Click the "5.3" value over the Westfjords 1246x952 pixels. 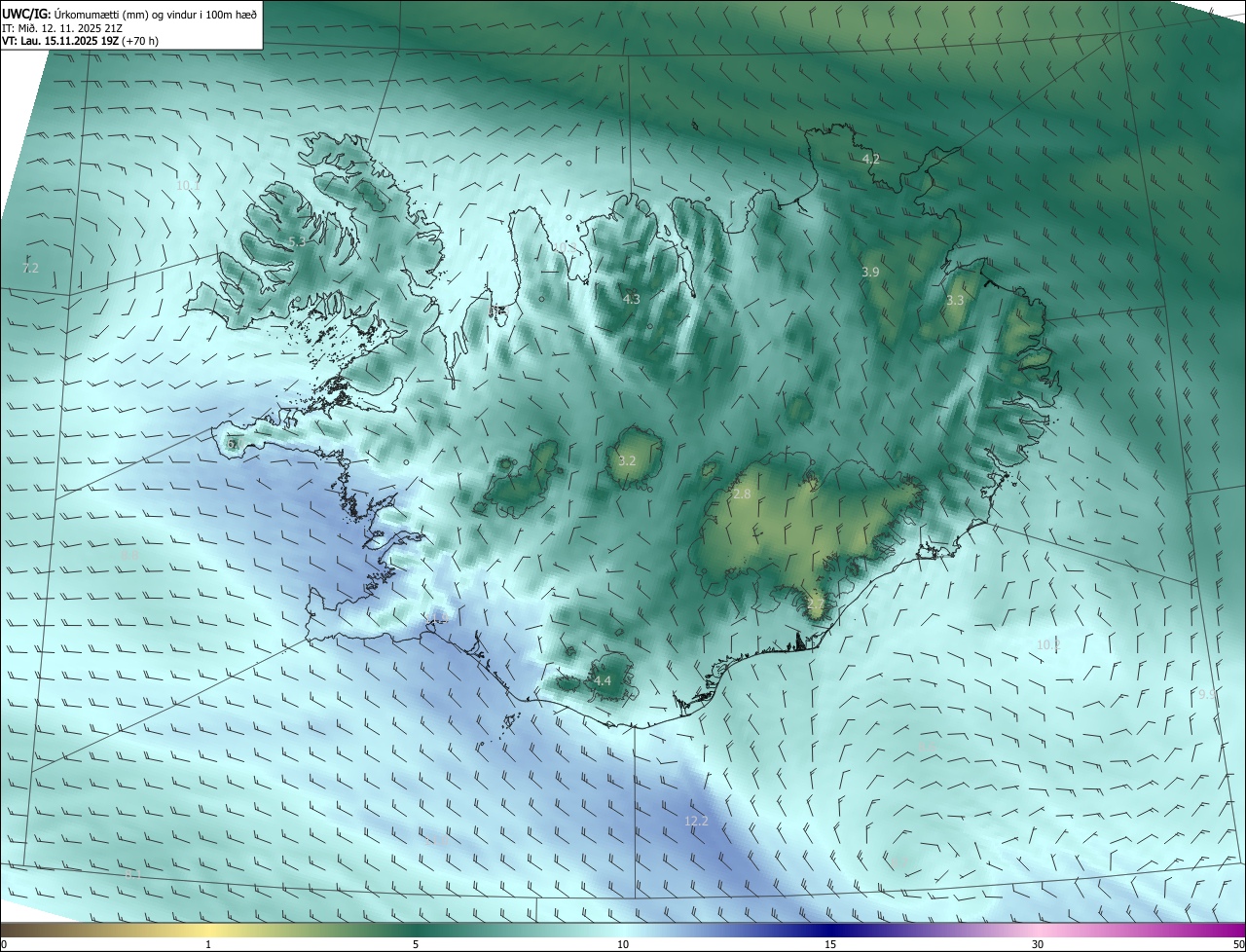point(297,241)
